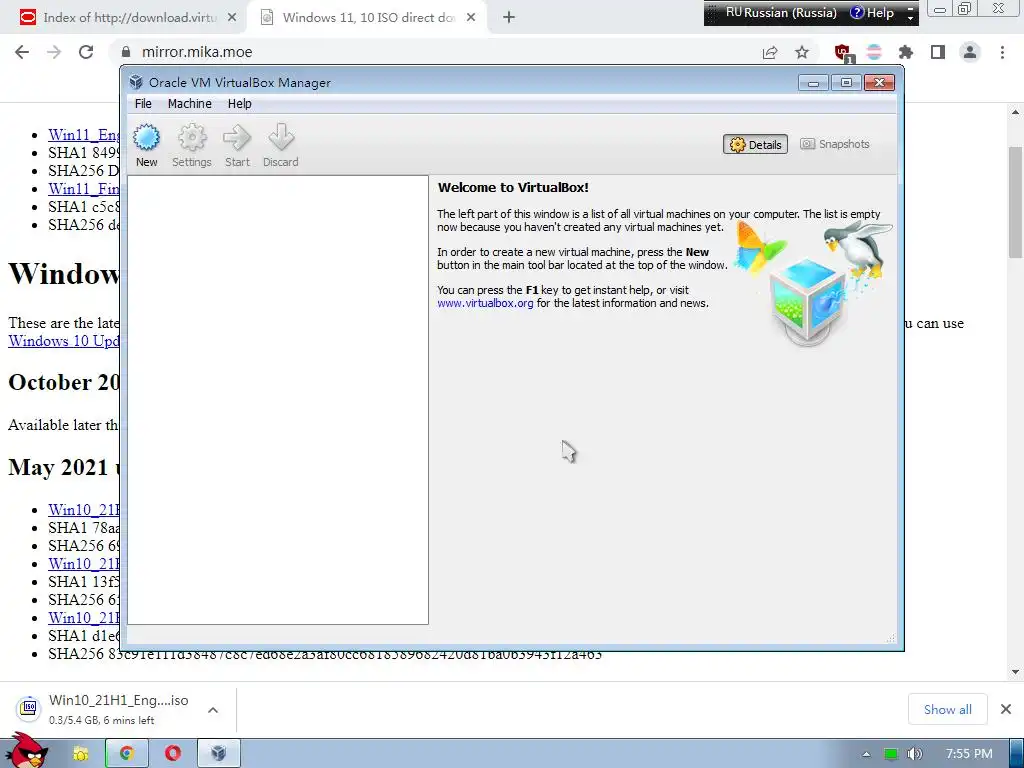Close the Index of download.virtualbox tab
This screenshot has width=1024, height=768.
coord(232,18)
